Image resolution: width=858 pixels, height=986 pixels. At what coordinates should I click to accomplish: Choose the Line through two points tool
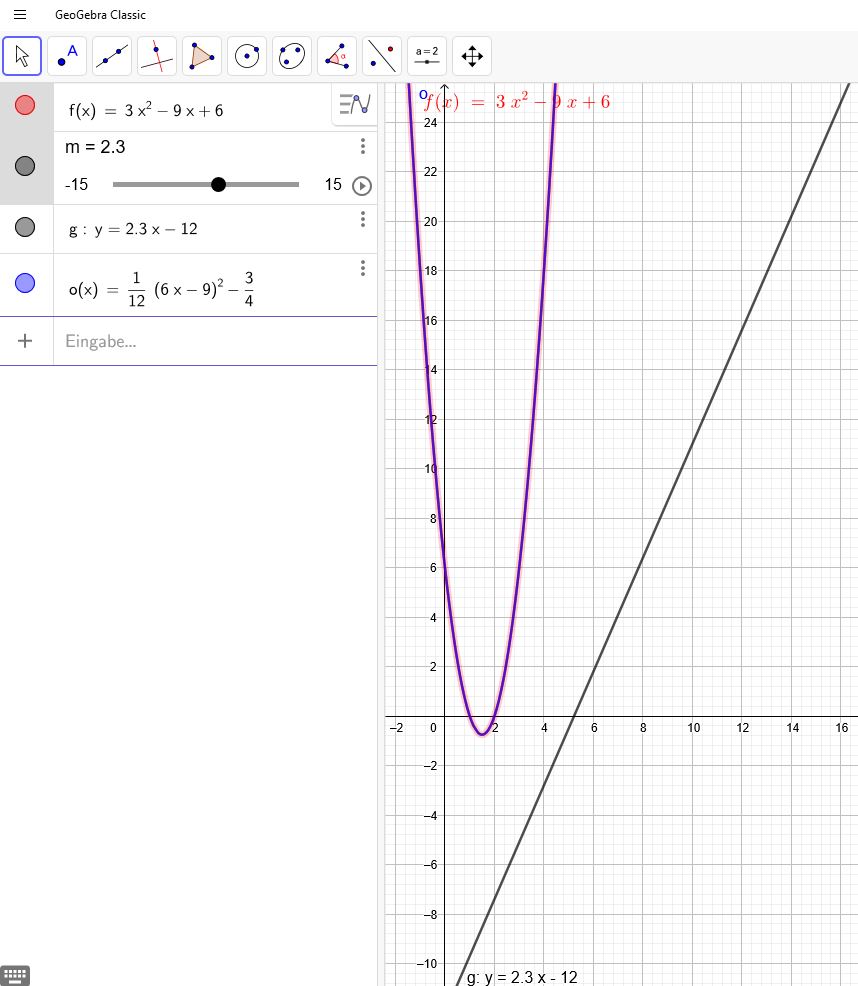[112, 56]
